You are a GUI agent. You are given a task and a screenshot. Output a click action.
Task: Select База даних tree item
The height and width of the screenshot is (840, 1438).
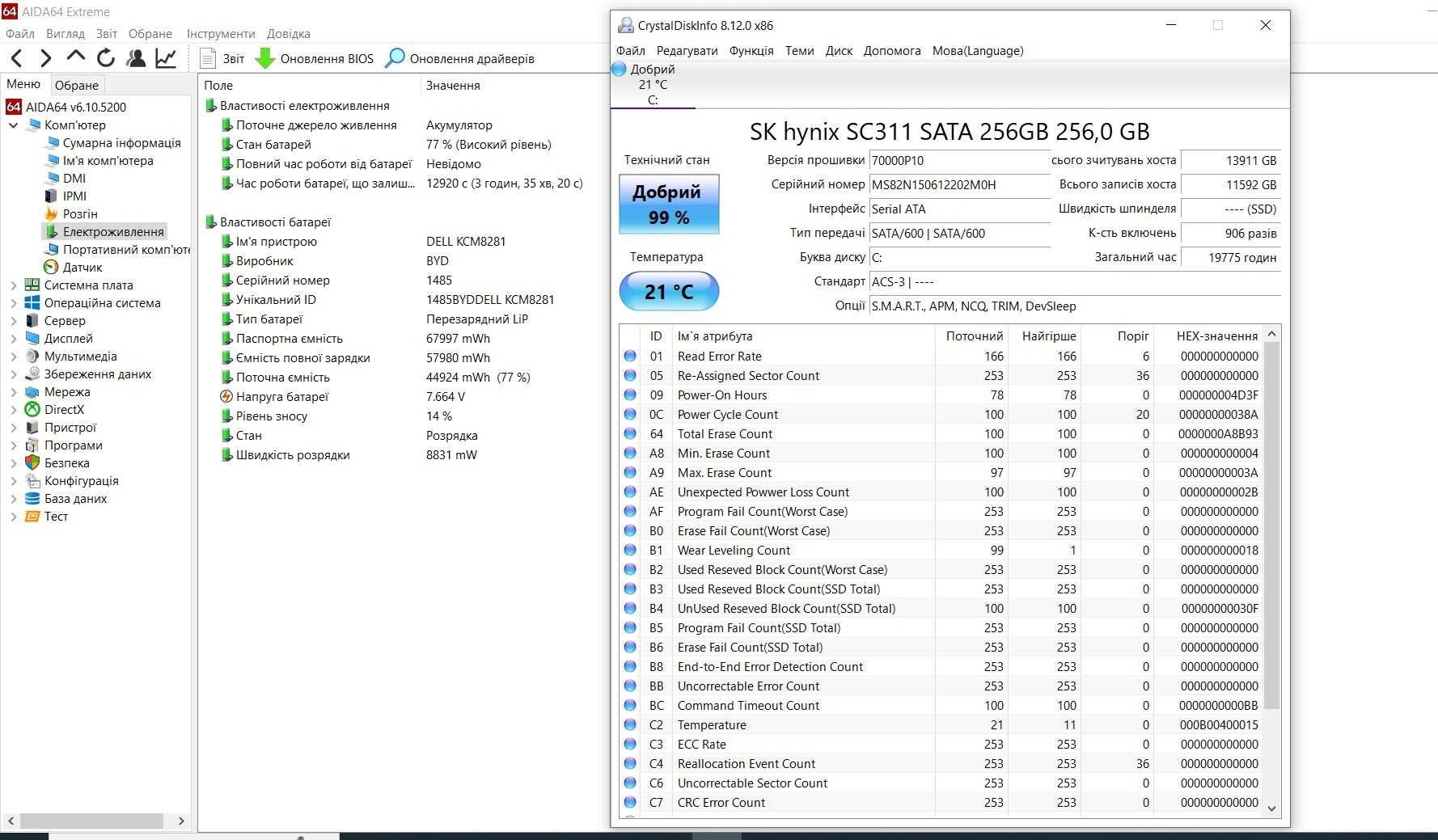pos(75,499)
